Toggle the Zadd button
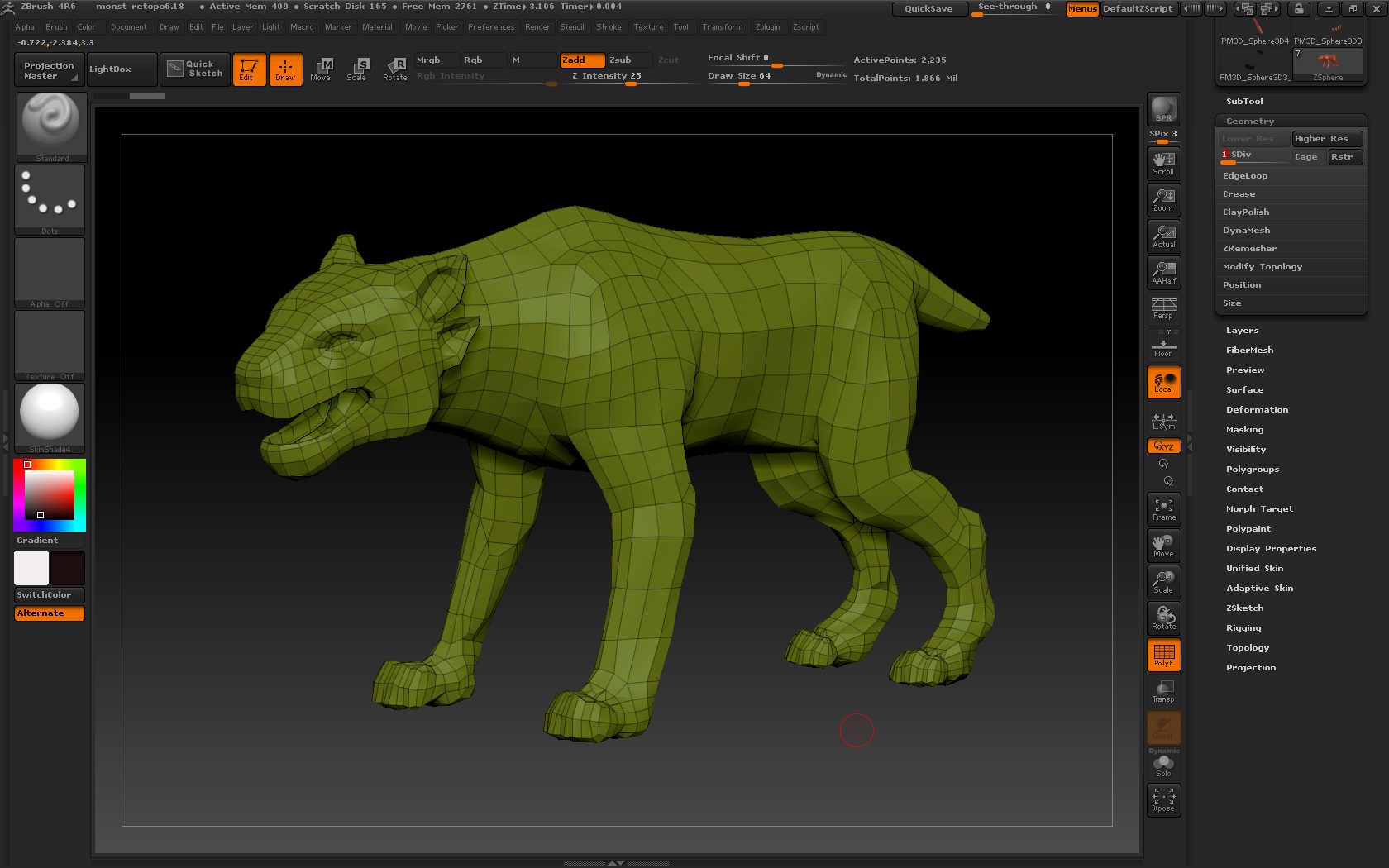 coord(582,60)
